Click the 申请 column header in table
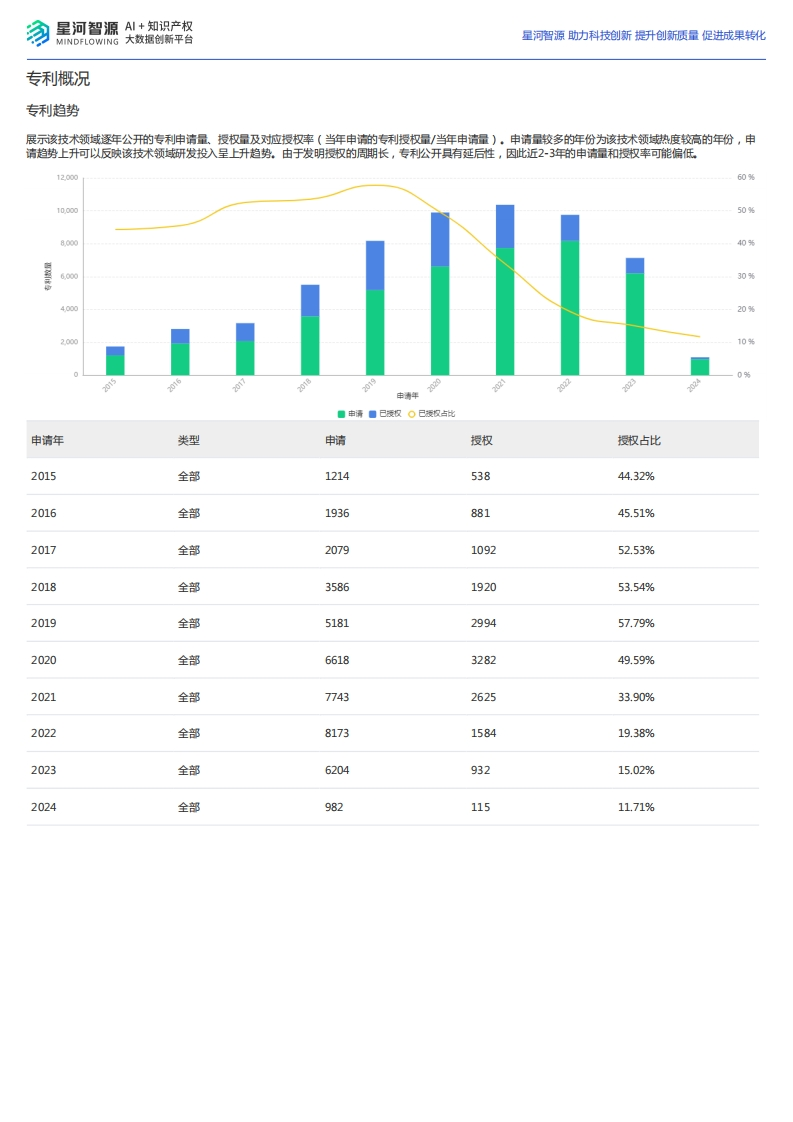Viewport: 793px width, 1122px height. pos(335,440)
